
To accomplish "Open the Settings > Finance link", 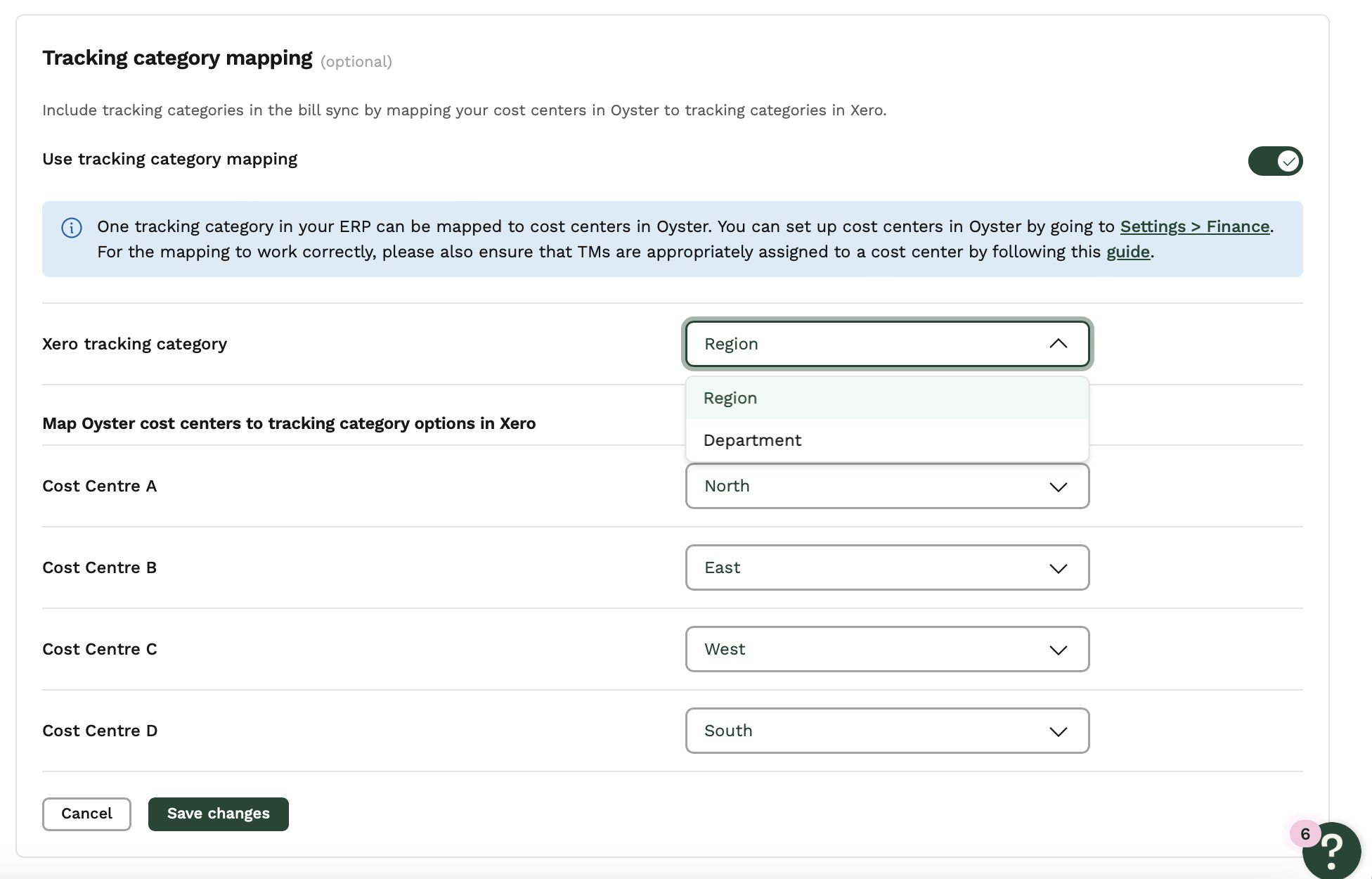I will (1195, 226).
